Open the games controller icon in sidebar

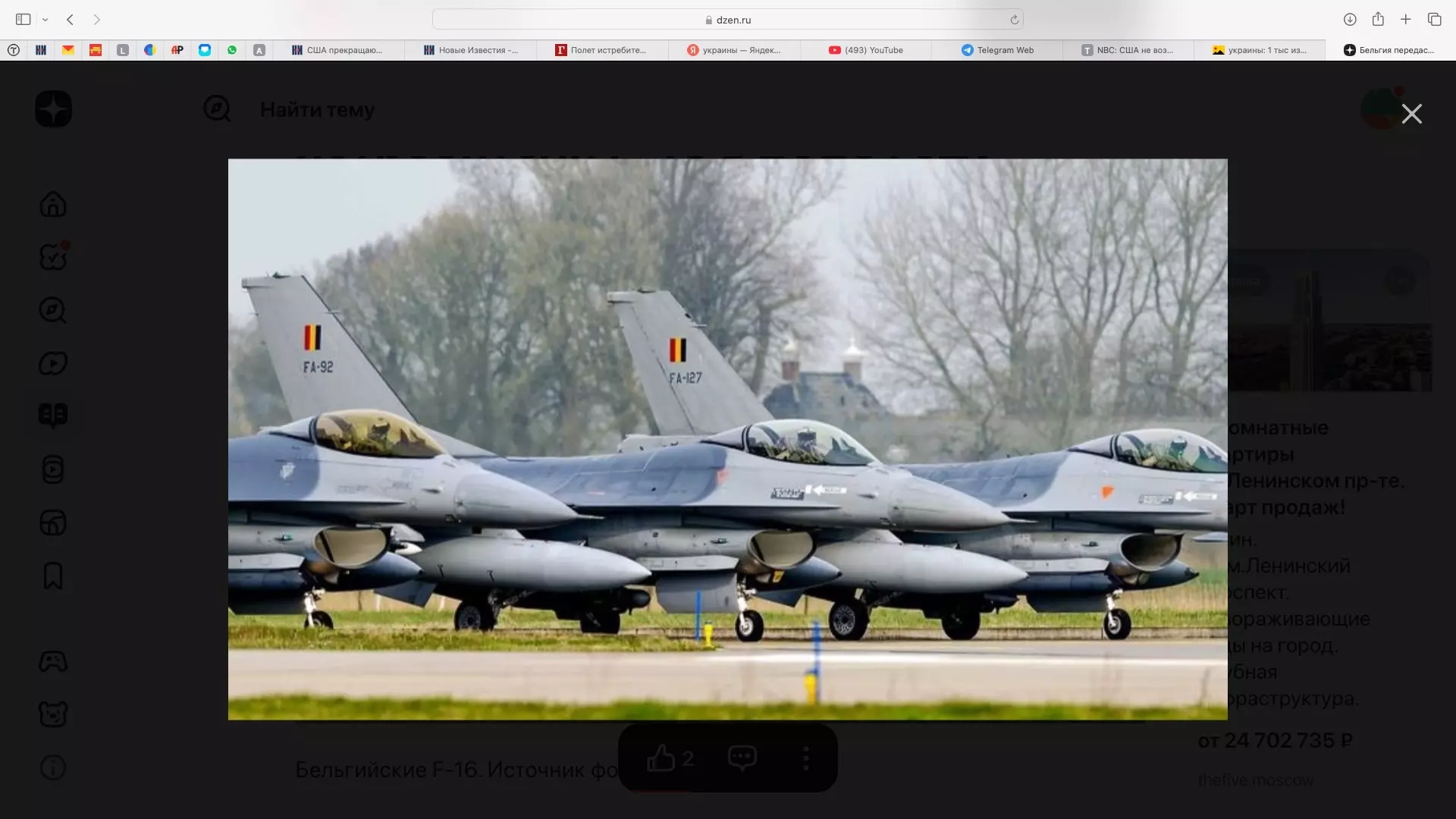(x=53, y=661)
